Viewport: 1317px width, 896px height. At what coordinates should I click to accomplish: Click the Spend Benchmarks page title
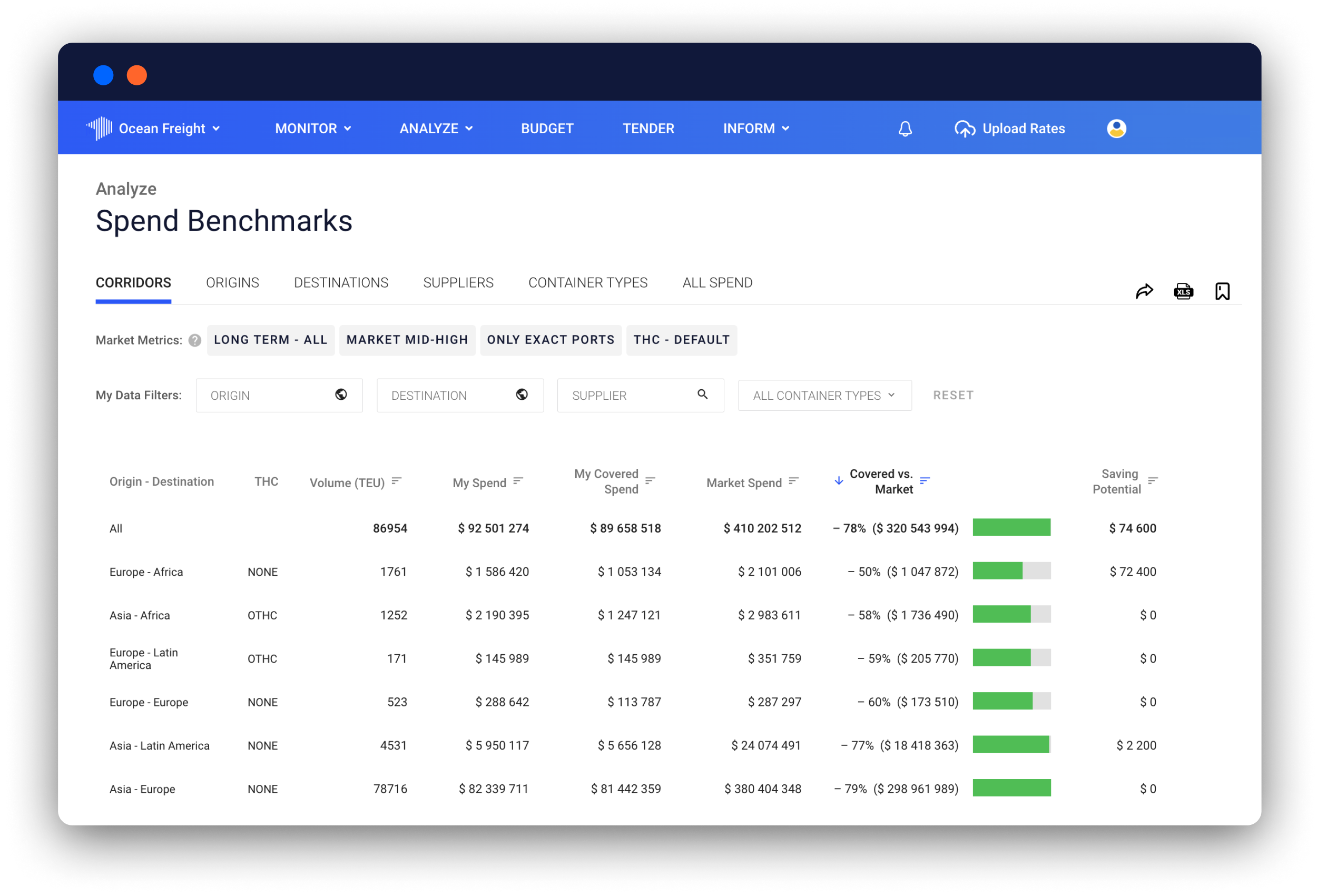pyautogui.click(x=224, y=221)
